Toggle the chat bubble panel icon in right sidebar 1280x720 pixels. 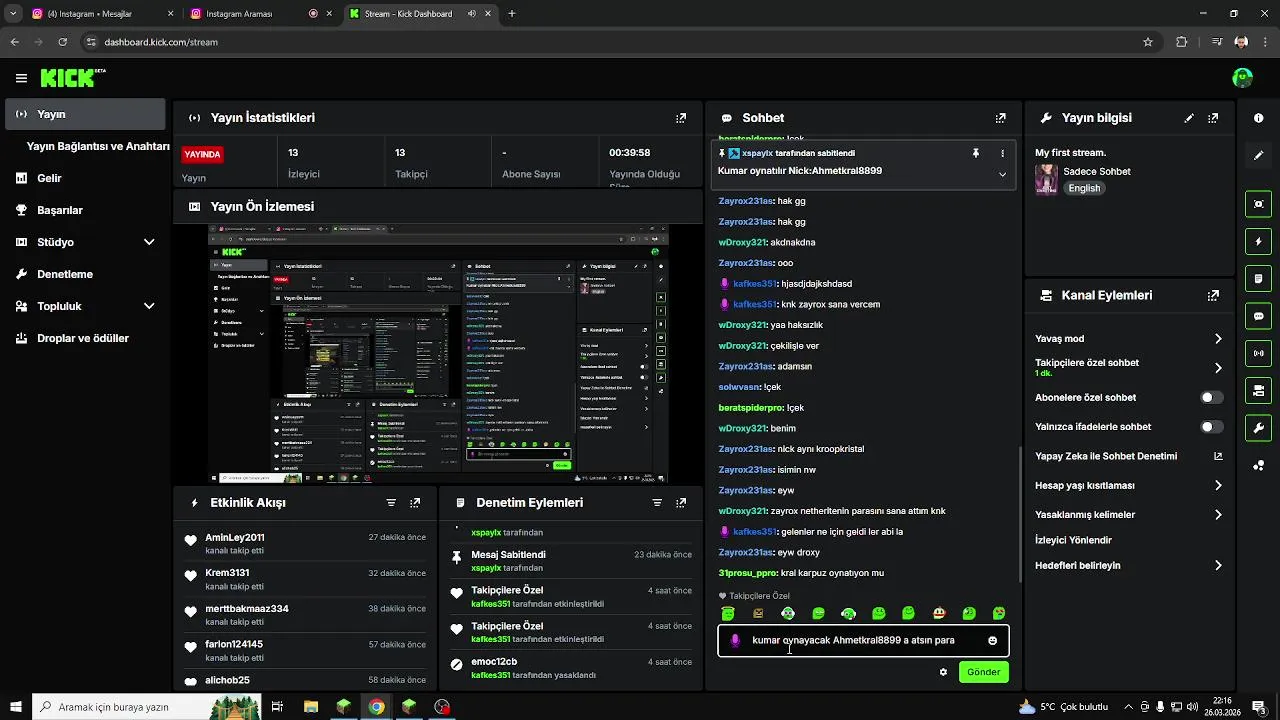(x=1258, y=316)
